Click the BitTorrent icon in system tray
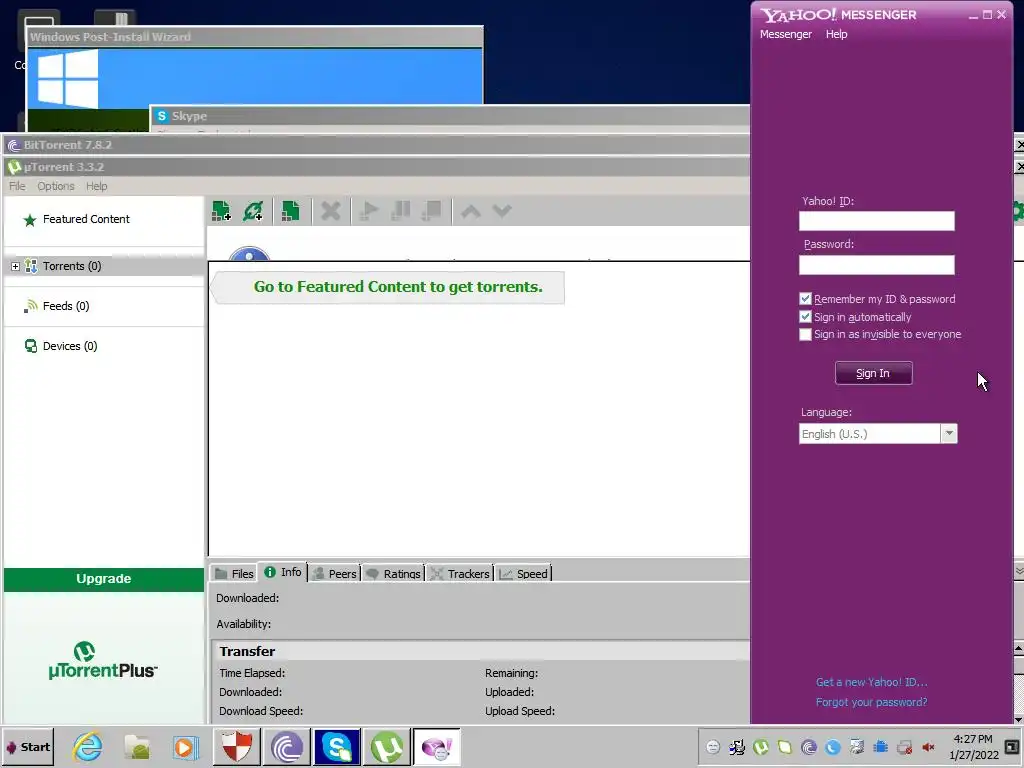 tap(808, 747)
